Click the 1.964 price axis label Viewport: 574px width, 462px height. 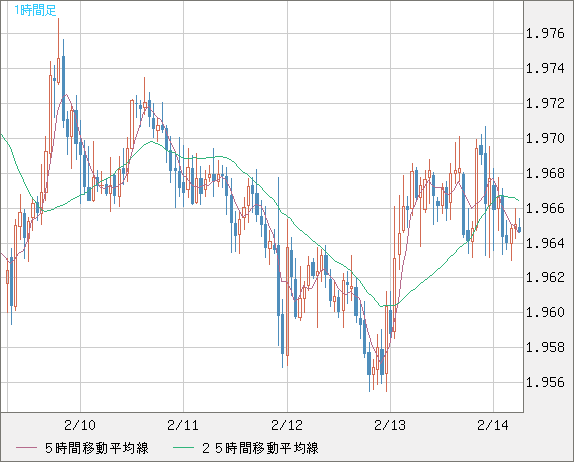point(545,243)
